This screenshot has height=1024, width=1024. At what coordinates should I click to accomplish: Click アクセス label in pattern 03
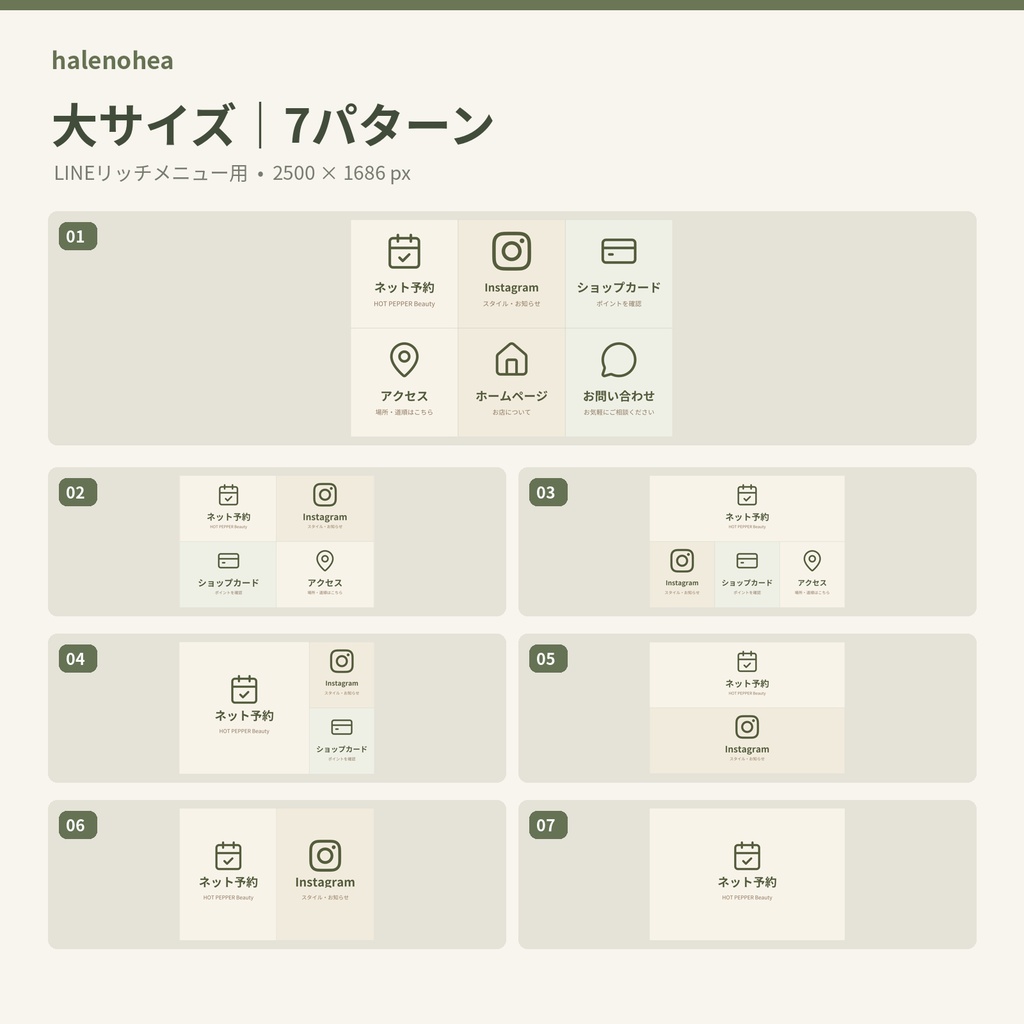point(812,583)
